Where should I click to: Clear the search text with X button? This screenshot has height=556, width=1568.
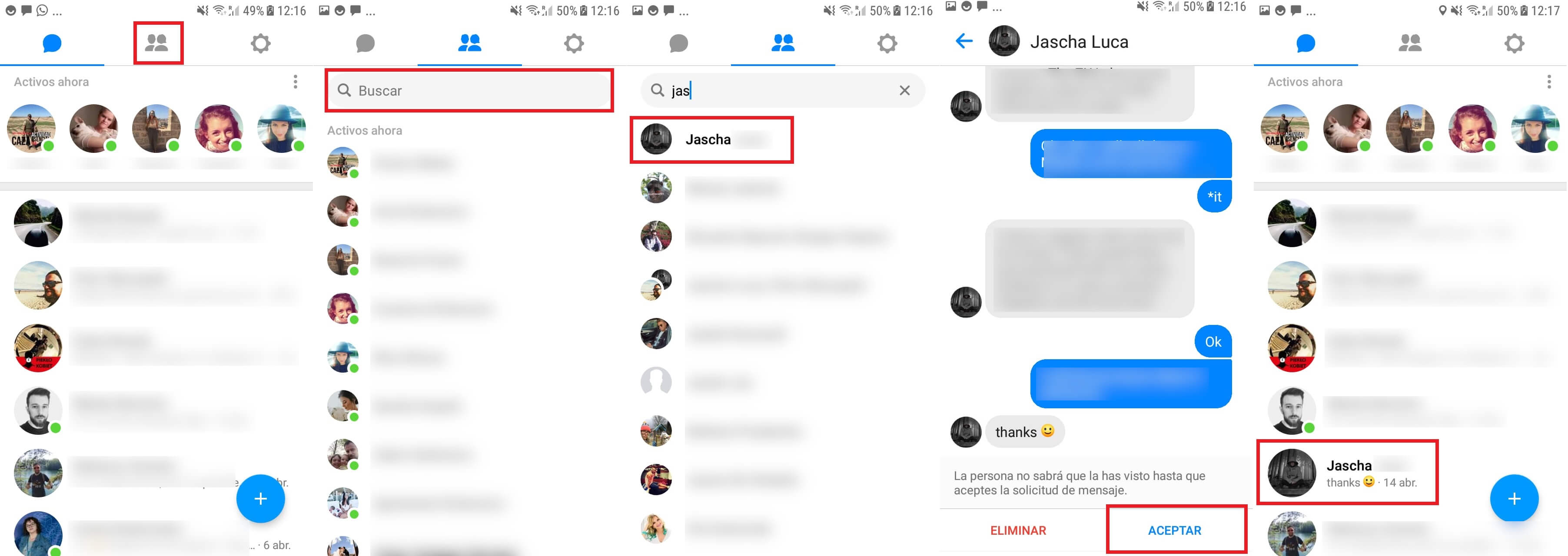[905, 90]
